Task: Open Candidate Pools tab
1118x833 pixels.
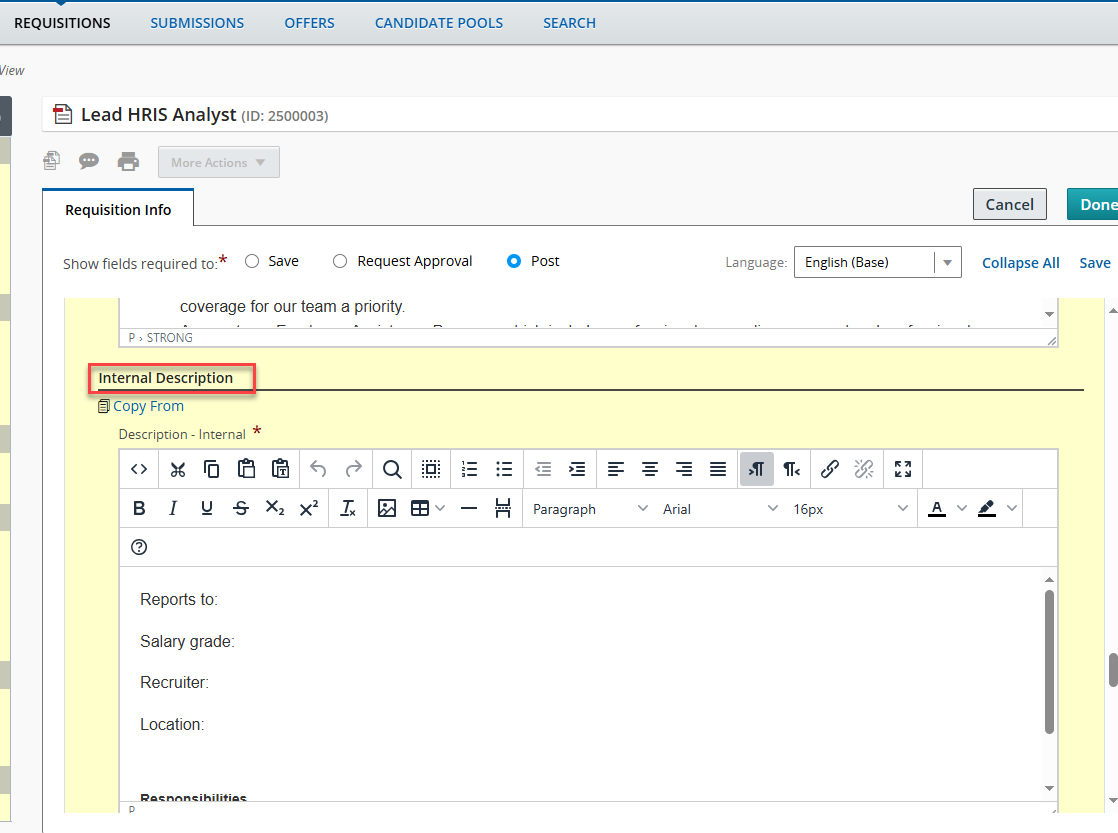Action: (439, 23)
